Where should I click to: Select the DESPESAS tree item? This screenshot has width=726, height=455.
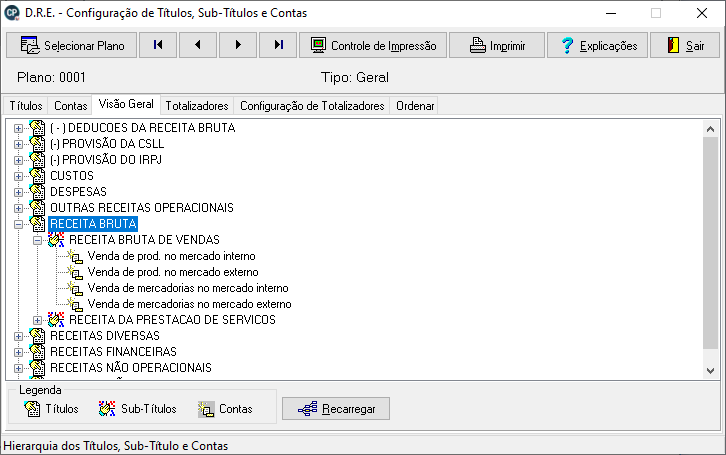78,192
